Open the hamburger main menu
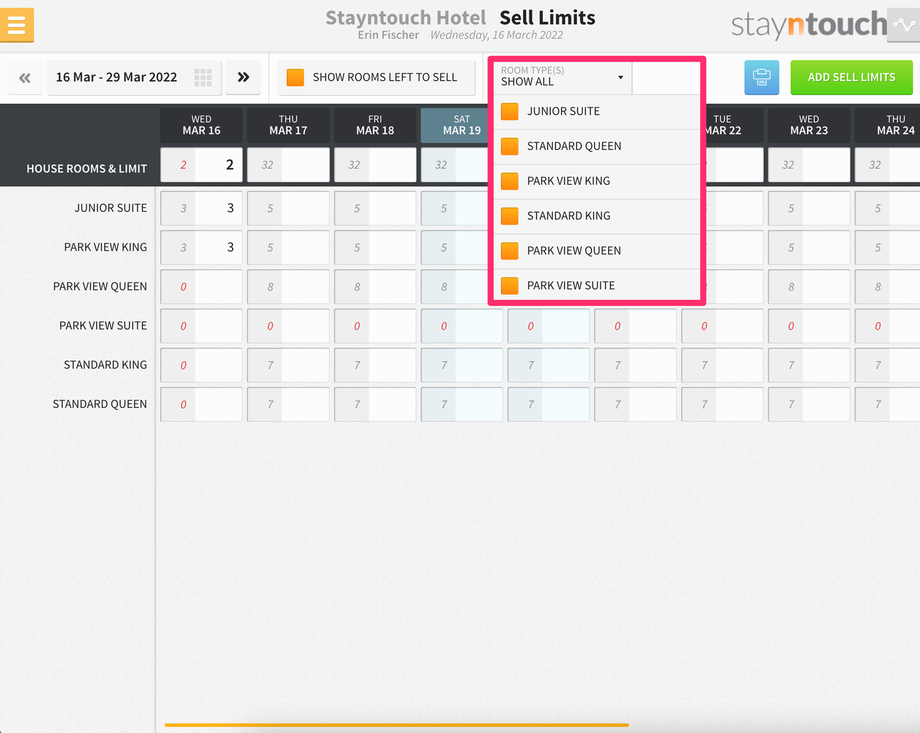Screen dimensions: 920x733 [16, 25]
